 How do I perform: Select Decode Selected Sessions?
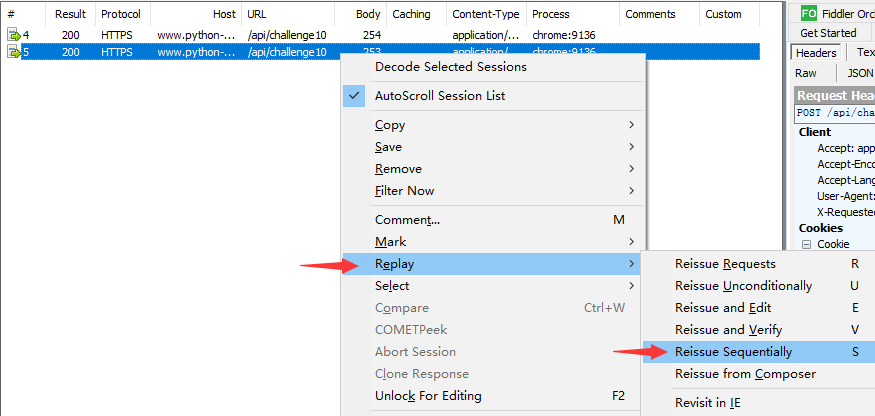pos(450,67)
